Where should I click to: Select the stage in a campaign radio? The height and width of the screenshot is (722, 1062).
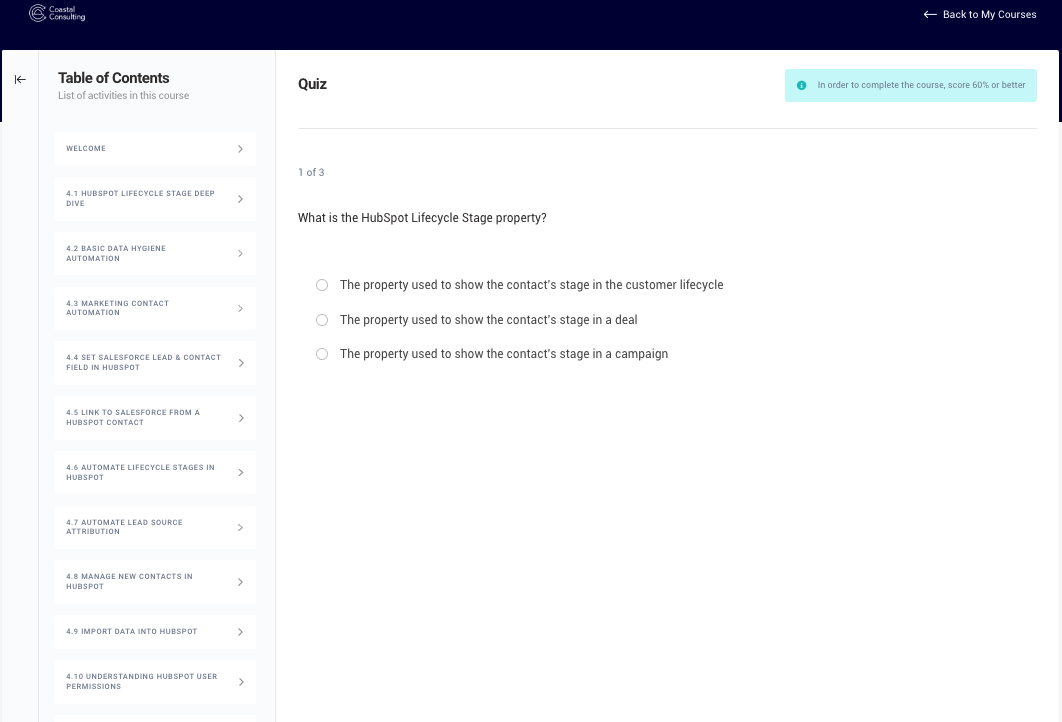pos(322,354)
